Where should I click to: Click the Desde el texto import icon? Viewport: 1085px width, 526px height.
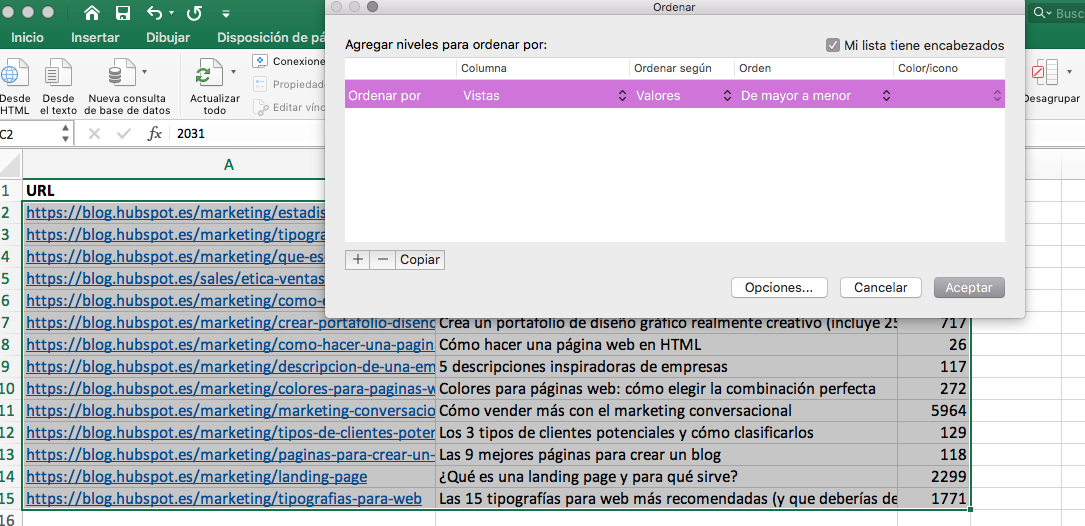(x=58, y=73)
